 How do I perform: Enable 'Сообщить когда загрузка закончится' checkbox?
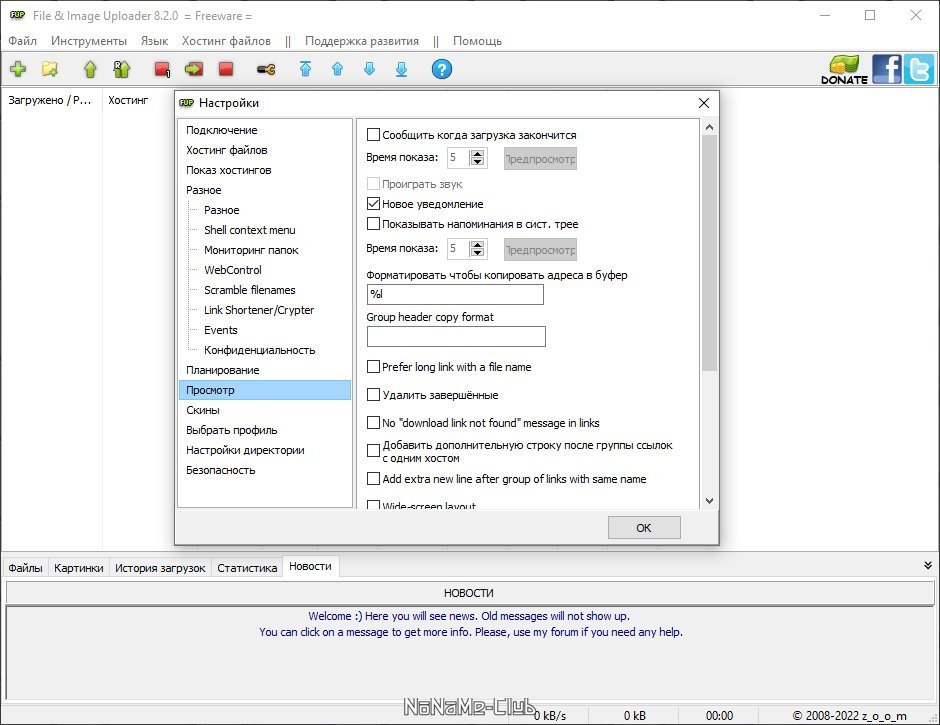click(373, 134)
